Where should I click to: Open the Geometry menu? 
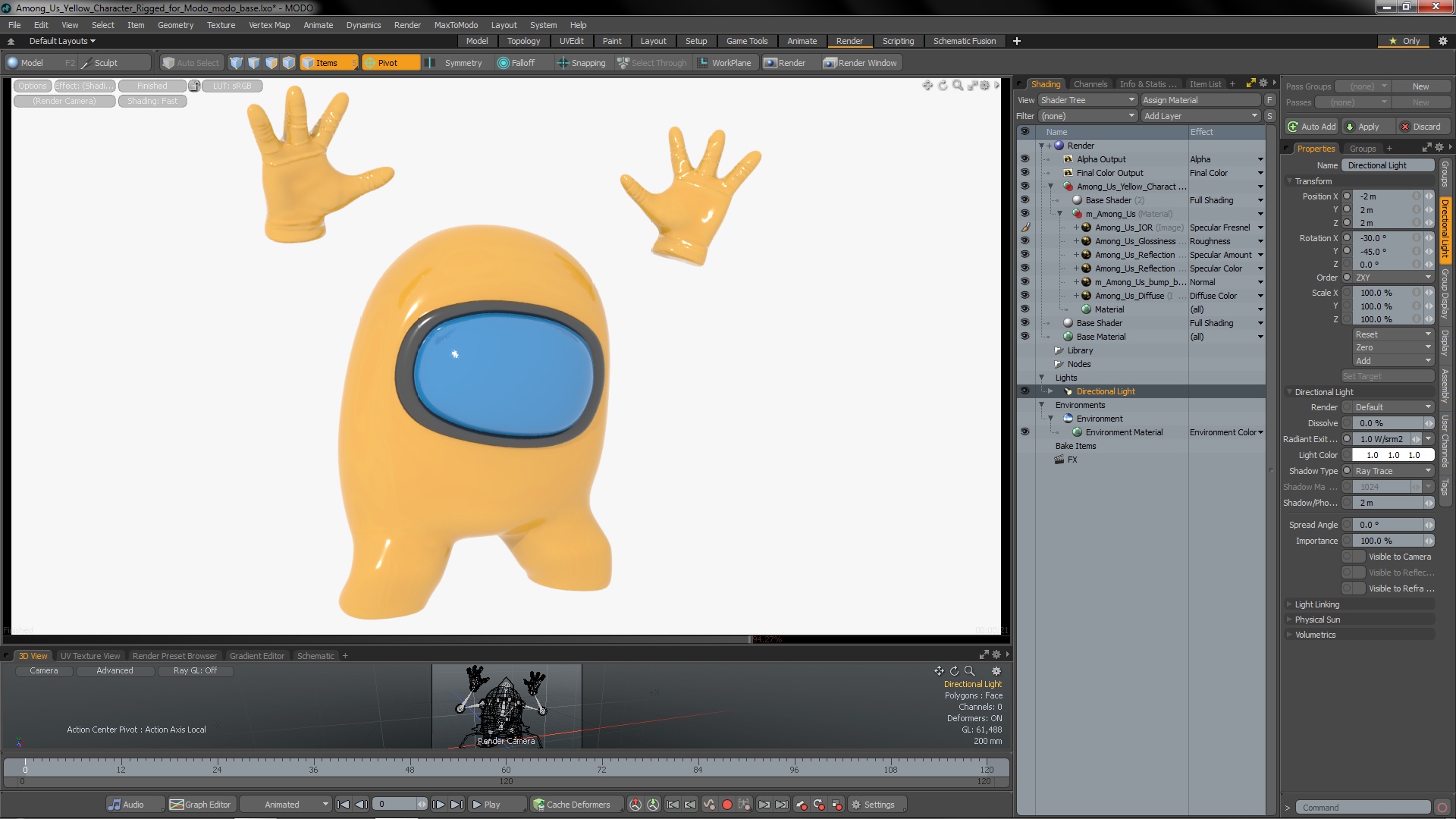pyautogui.click(x=175, y=25)
